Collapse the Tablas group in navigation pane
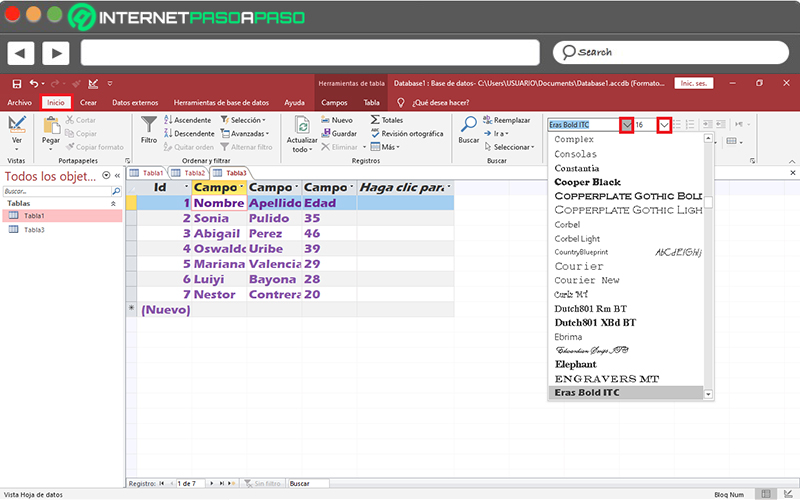This screenshot has width=800, height=500. (x=113, y=203)
